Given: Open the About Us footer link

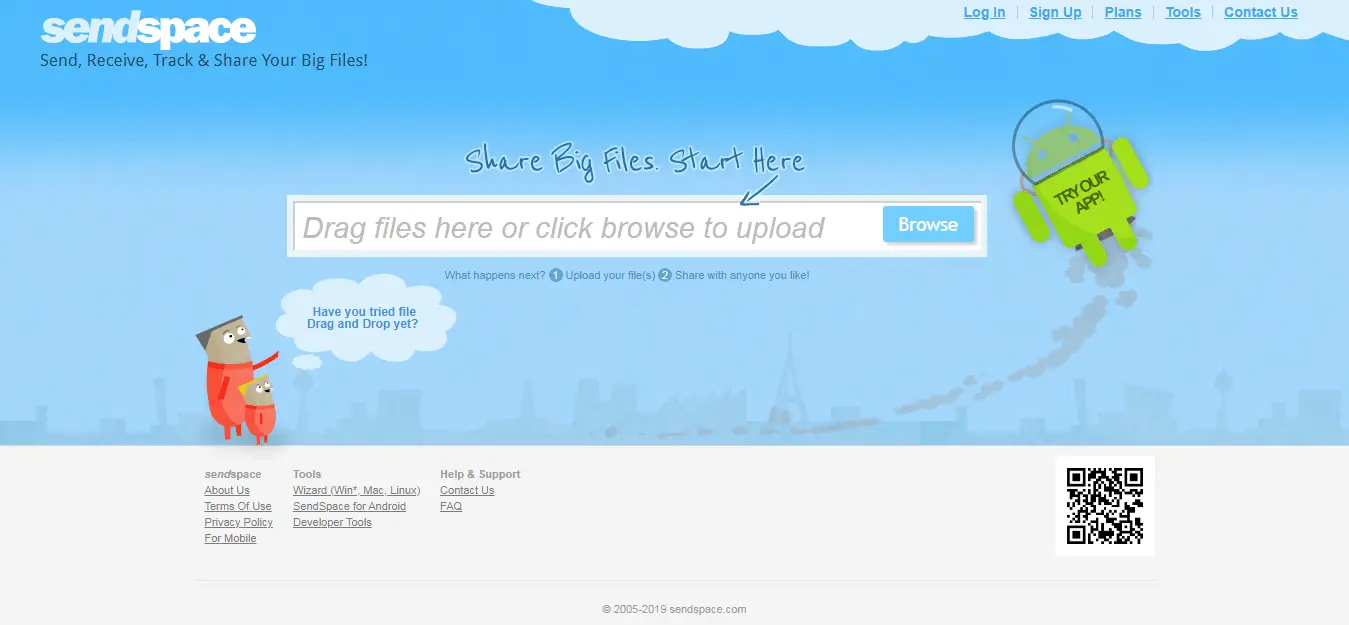Looking at the screenshot, I should coord(227,490).
